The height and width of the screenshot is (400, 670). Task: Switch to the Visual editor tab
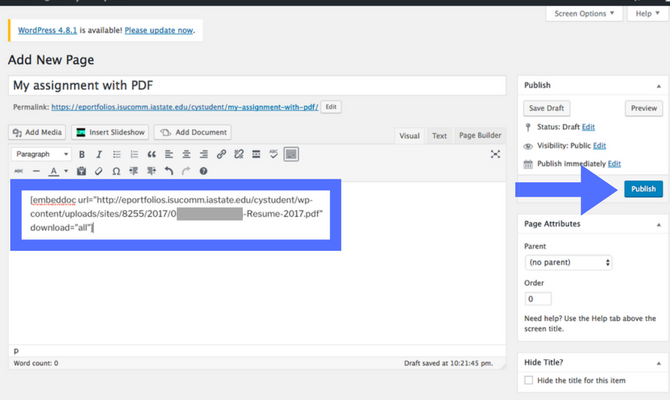tap(409, 136)
